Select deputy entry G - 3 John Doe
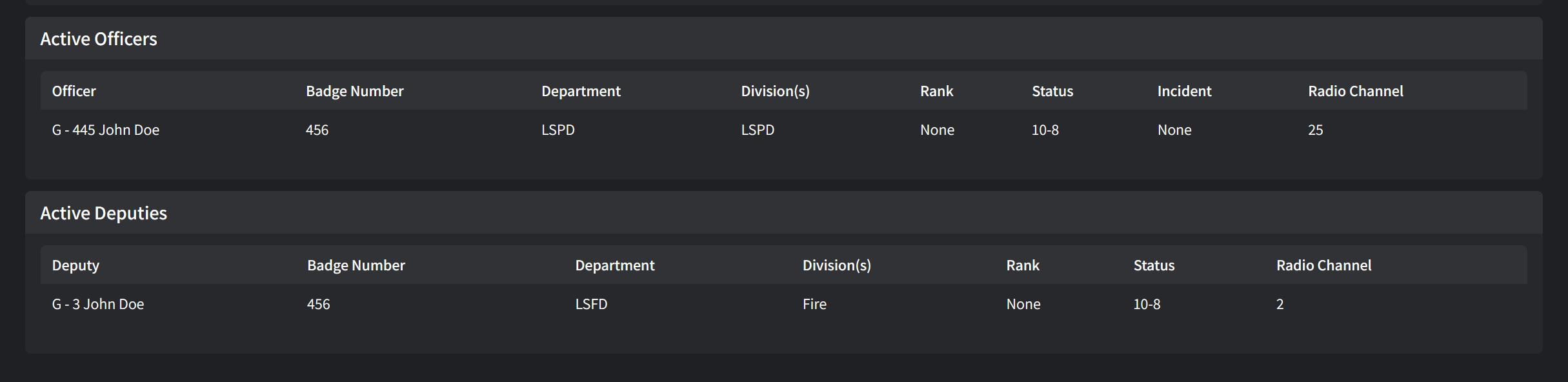The image size is (1568, 382). tap(97, 303)
